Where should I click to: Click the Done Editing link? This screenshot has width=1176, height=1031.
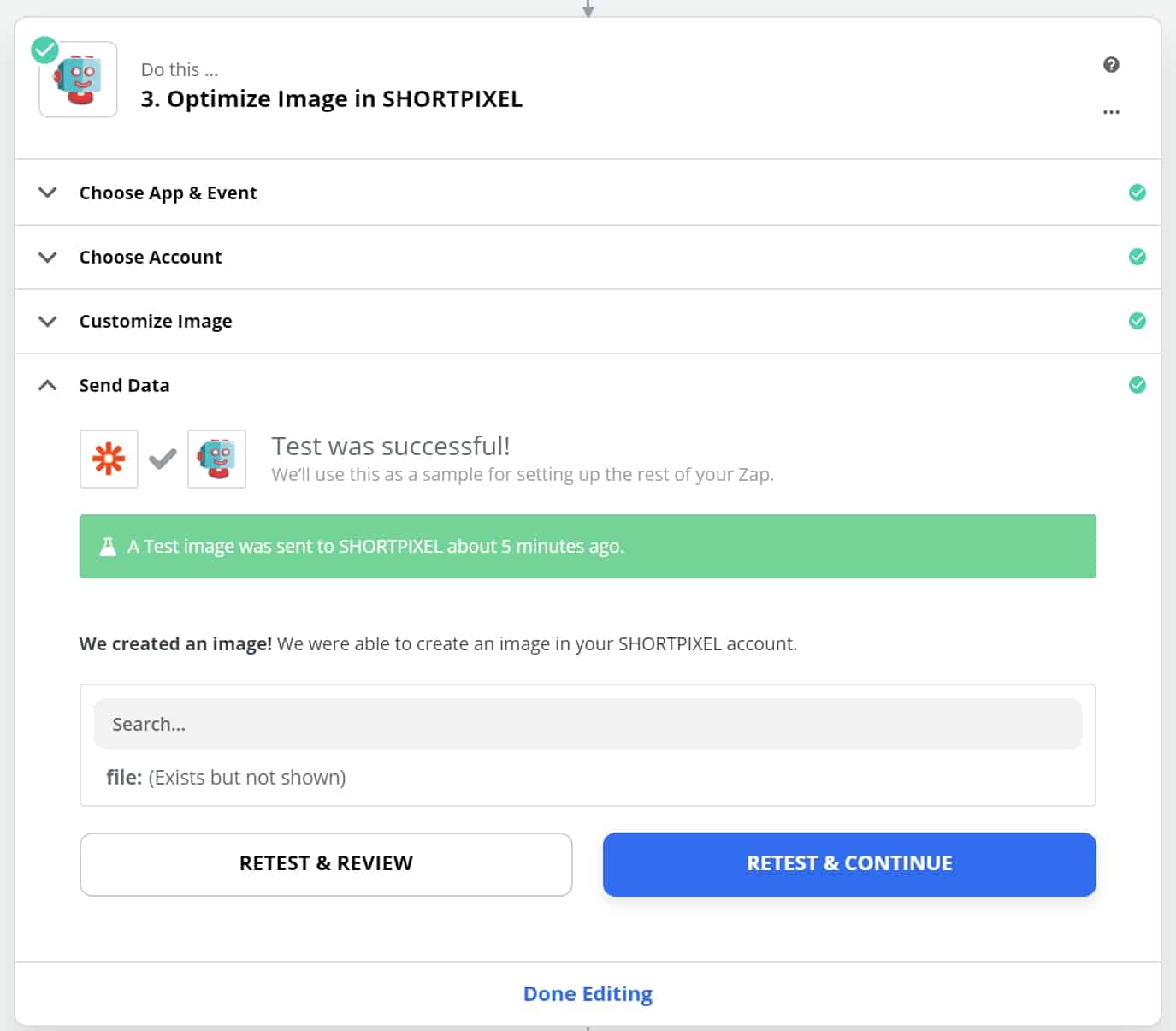(x=588, y=993)
